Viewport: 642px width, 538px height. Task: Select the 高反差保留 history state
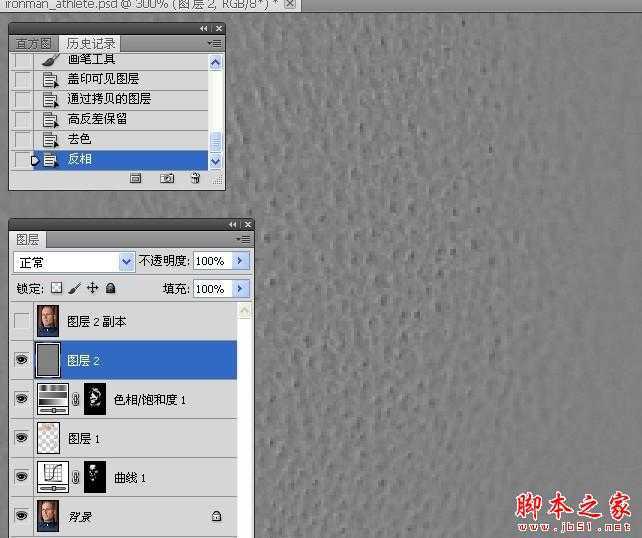(120, 120)
